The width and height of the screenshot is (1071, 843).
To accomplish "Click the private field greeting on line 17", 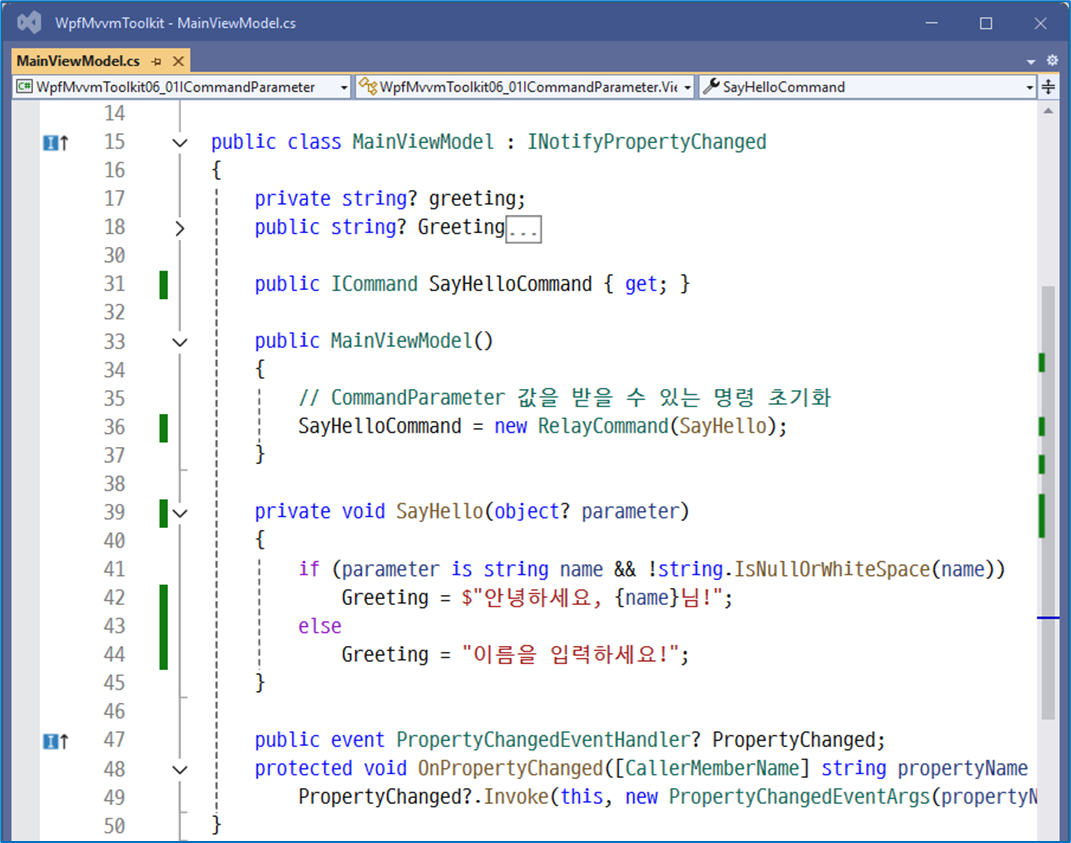I will pos(472,198).
